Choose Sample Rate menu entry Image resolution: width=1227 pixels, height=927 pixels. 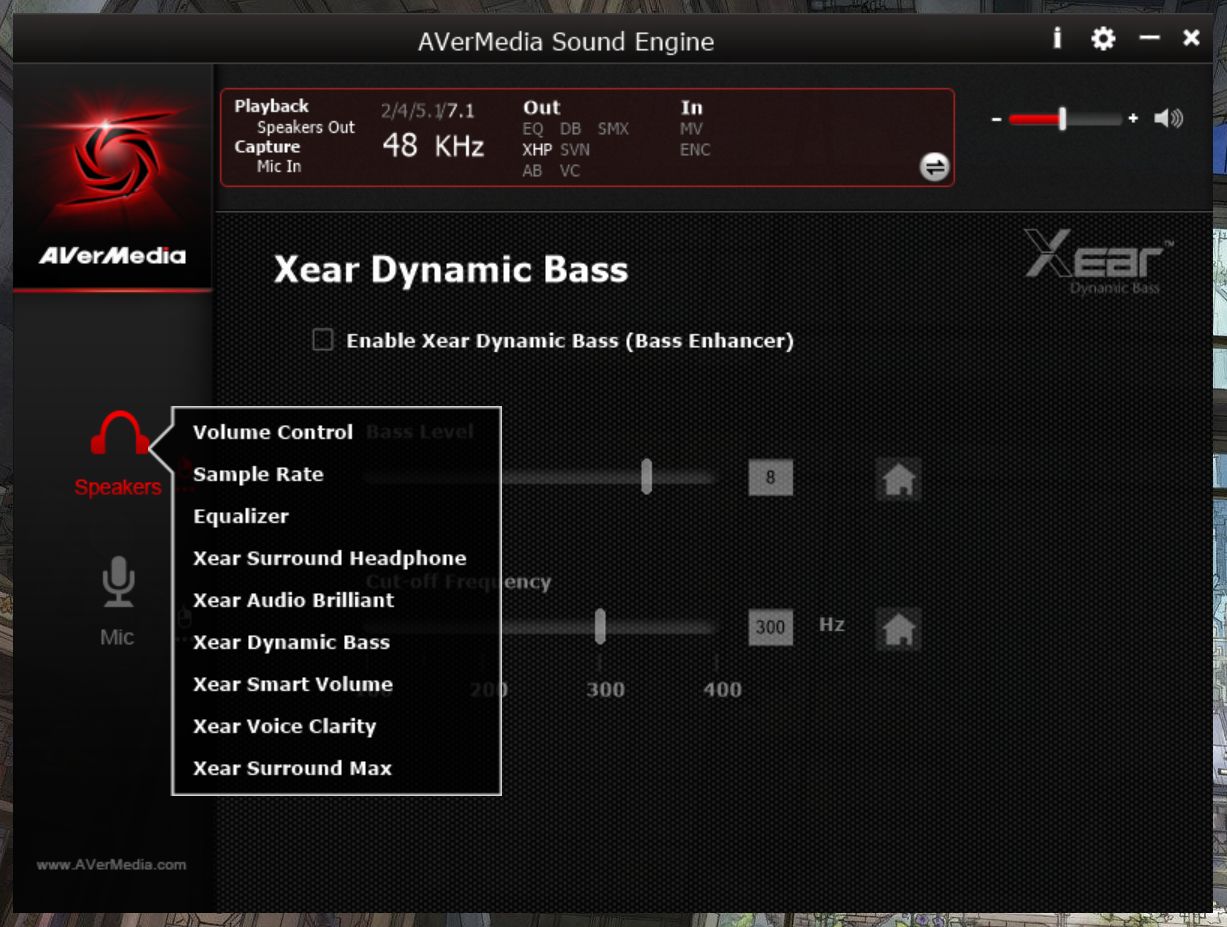(x=258, y=474)
